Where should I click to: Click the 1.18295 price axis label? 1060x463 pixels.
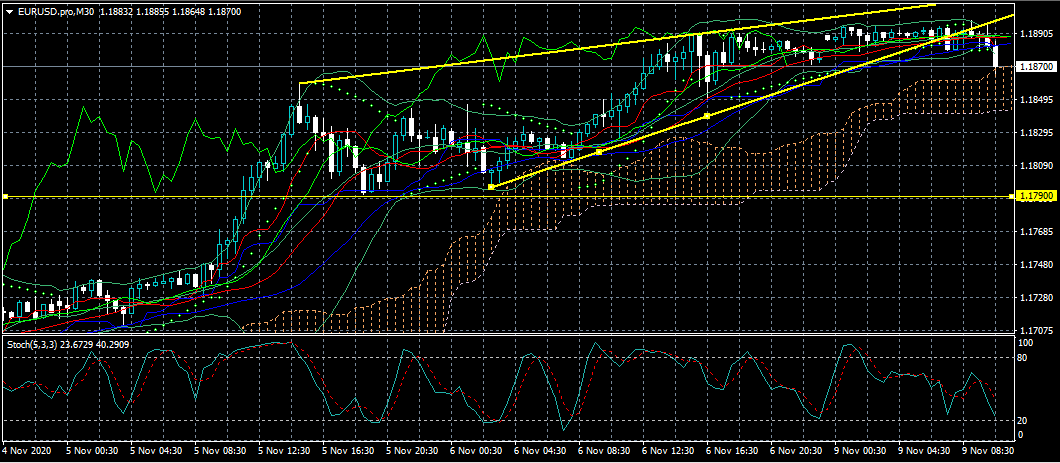click(x=1037, y=132)
